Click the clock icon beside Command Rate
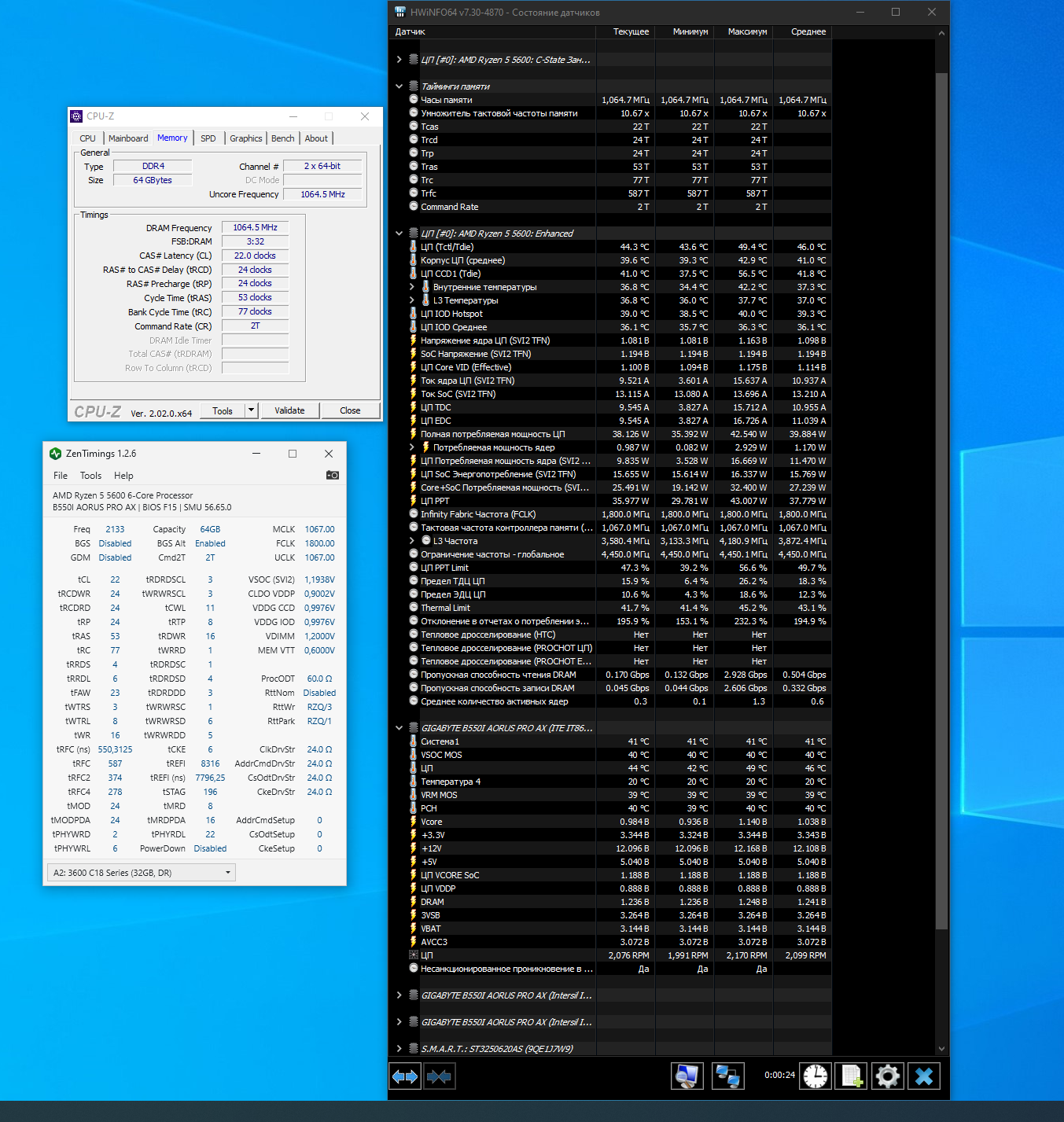 coord(414,207)
